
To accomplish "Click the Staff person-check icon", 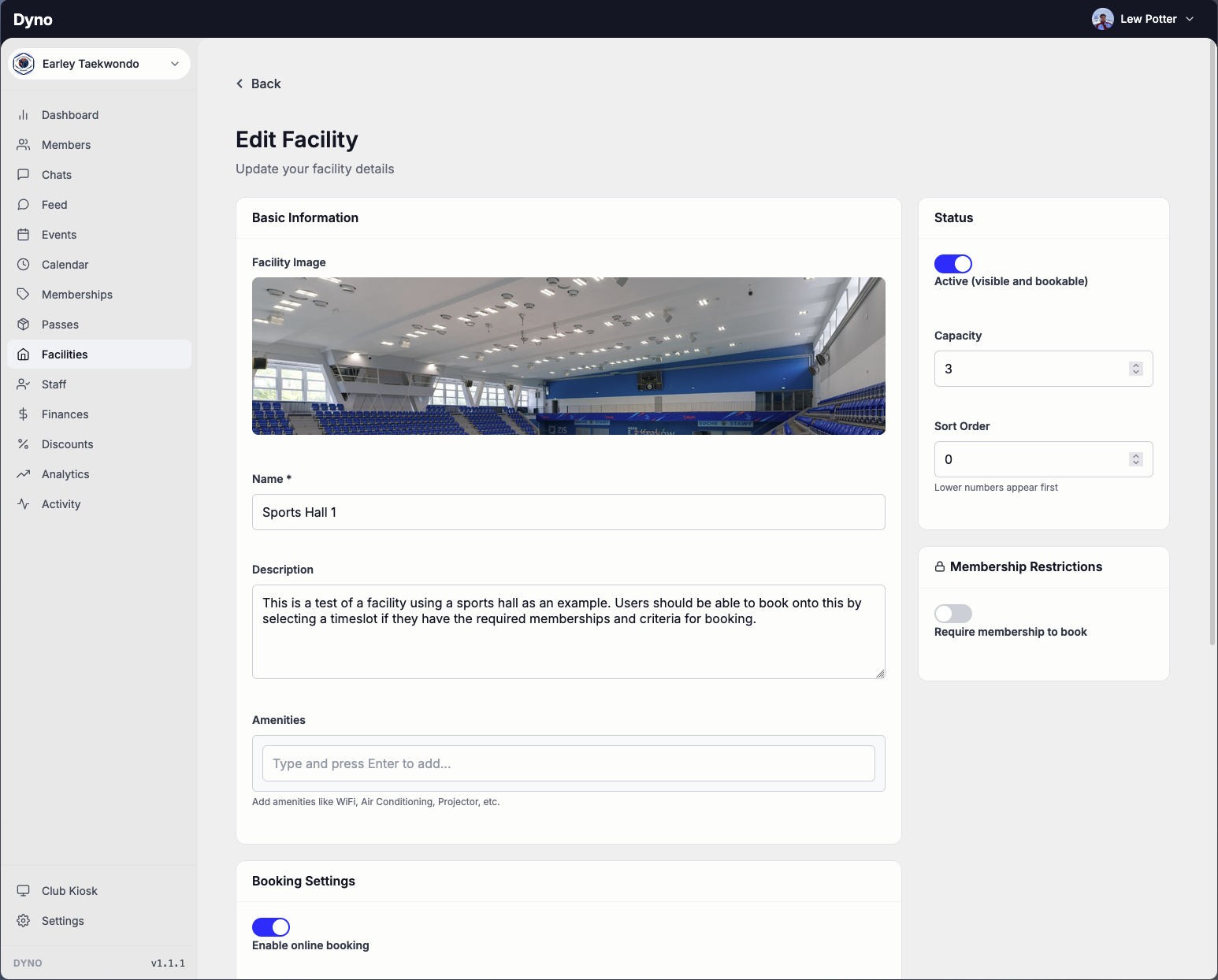I will coord(24,384).
